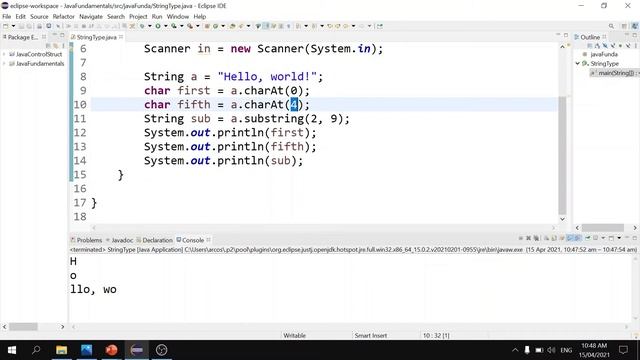Viewport: 640px width, 360px height.
Task: Open Display Selected Console dropdown arrow
Action: tap(603, 238)
